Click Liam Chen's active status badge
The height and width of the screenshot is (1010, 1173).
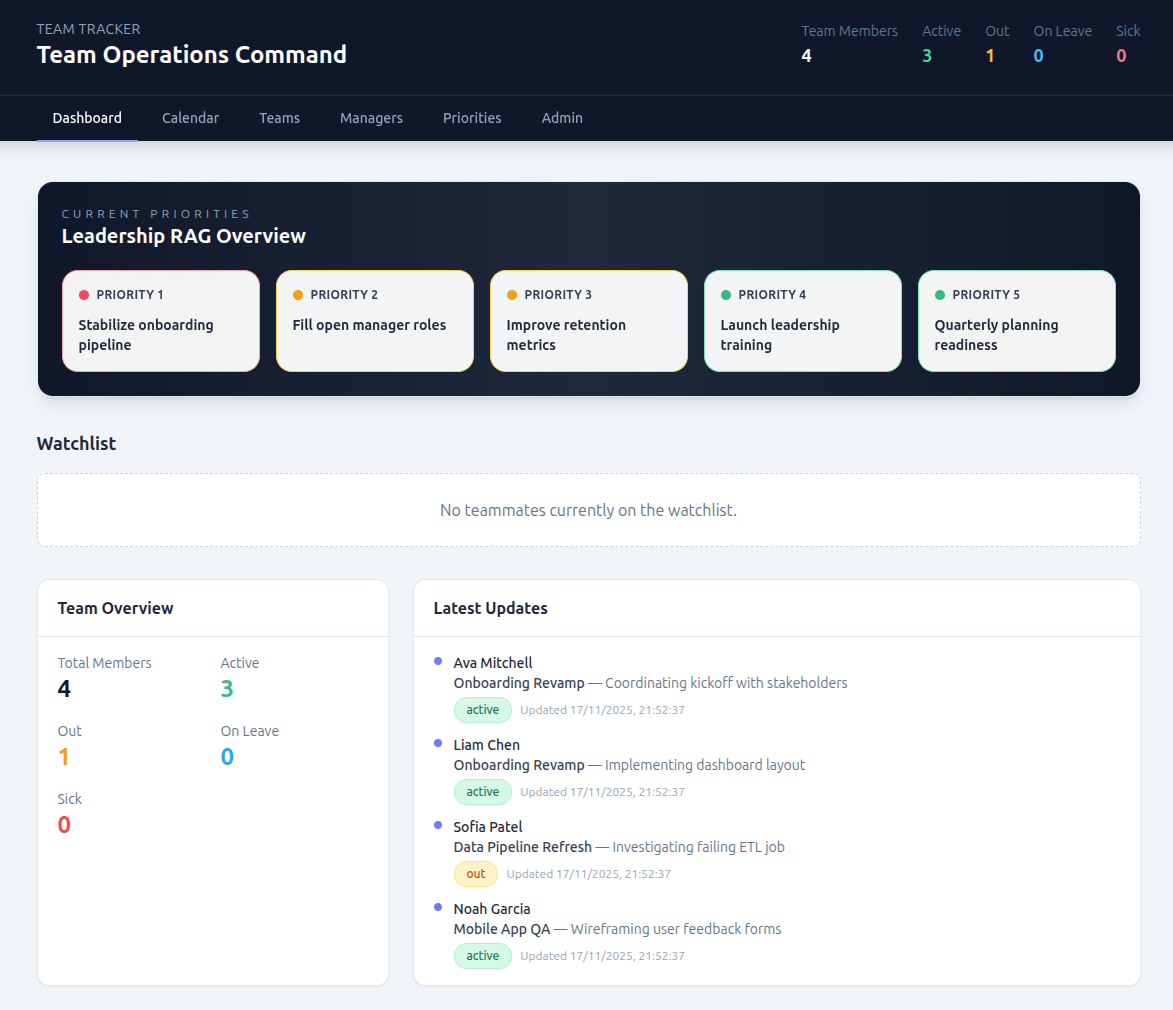click(483, 792)
